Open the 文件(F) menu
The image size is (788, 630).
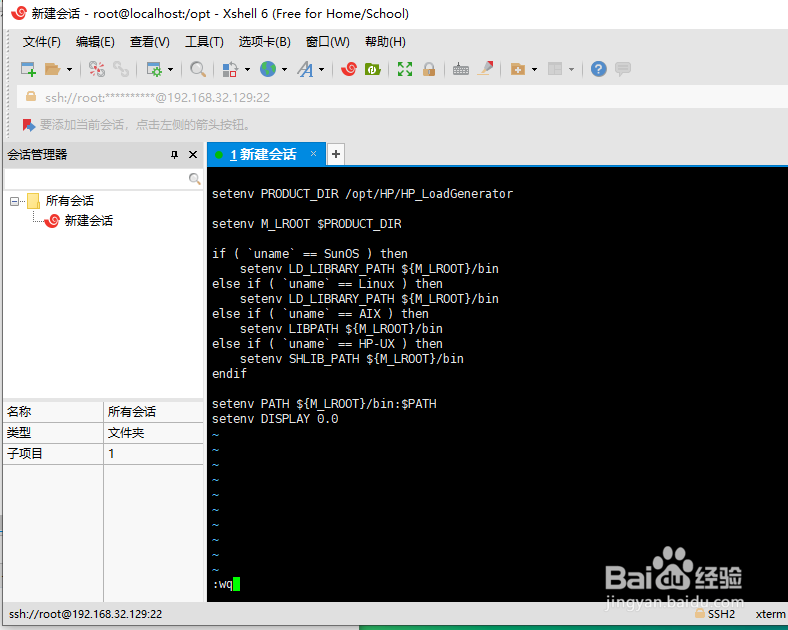pos(42,42)
